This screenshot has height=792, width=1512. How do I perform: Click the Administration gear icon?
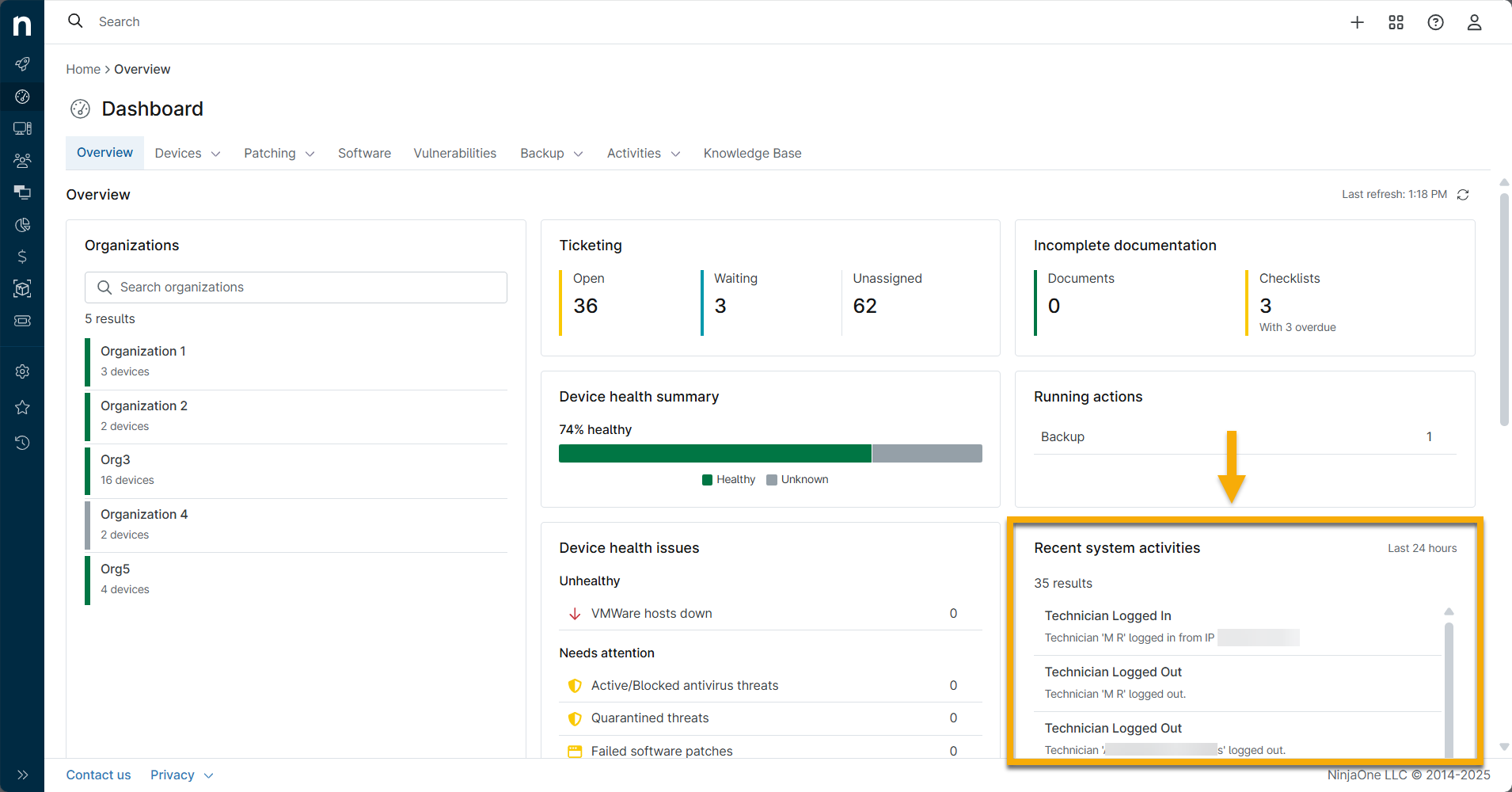coord(22,371)
